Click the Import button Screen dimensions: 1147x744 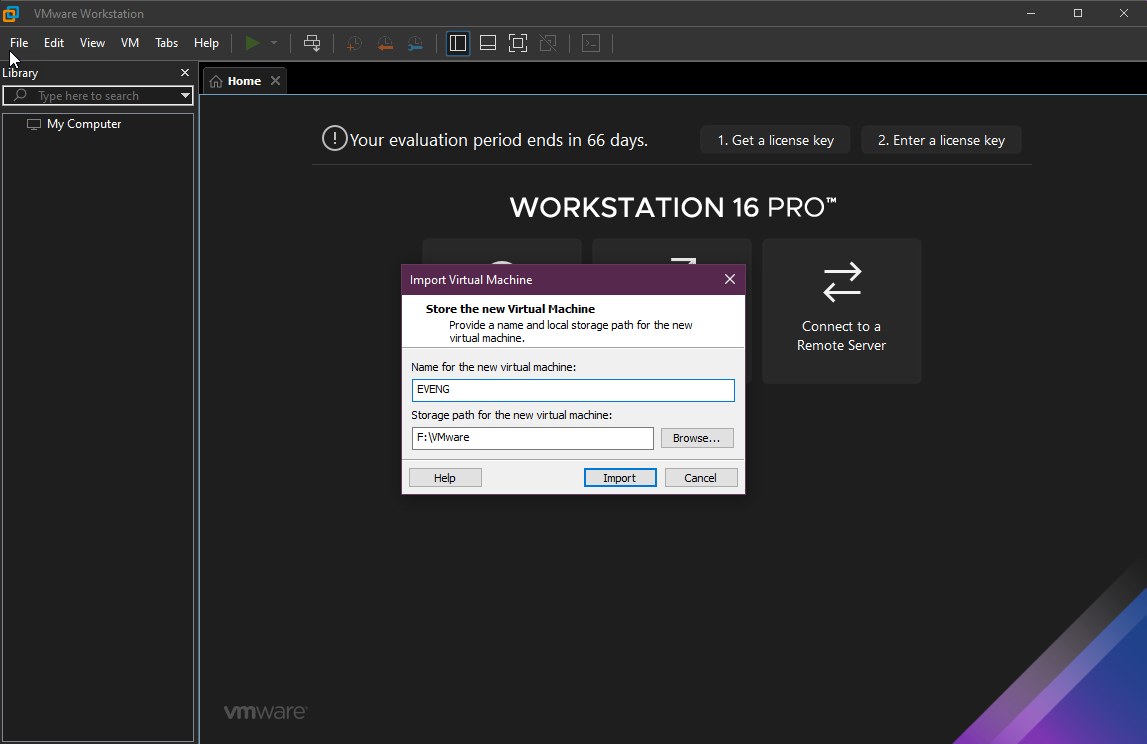click(619, 478)
